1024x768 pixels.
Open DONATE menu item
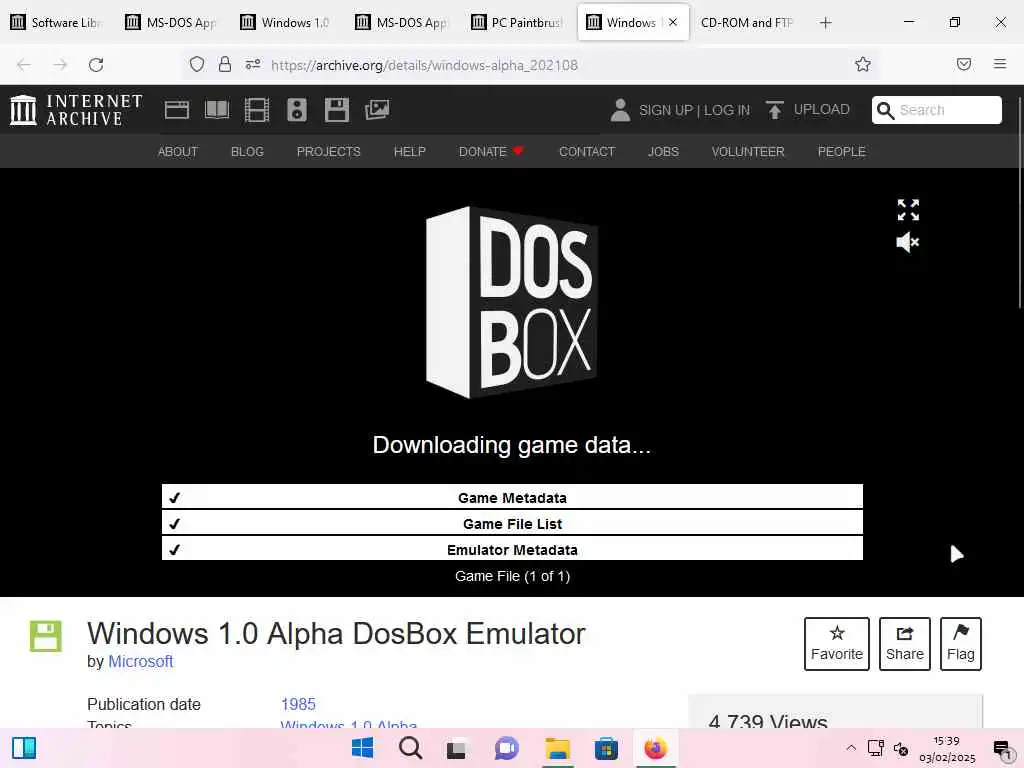point(491,152)
